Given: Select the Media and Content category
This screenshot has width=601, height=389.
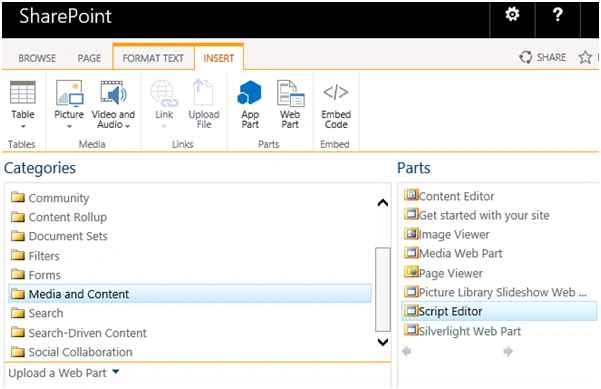Looking at the screenshot, I should (190, 294).
